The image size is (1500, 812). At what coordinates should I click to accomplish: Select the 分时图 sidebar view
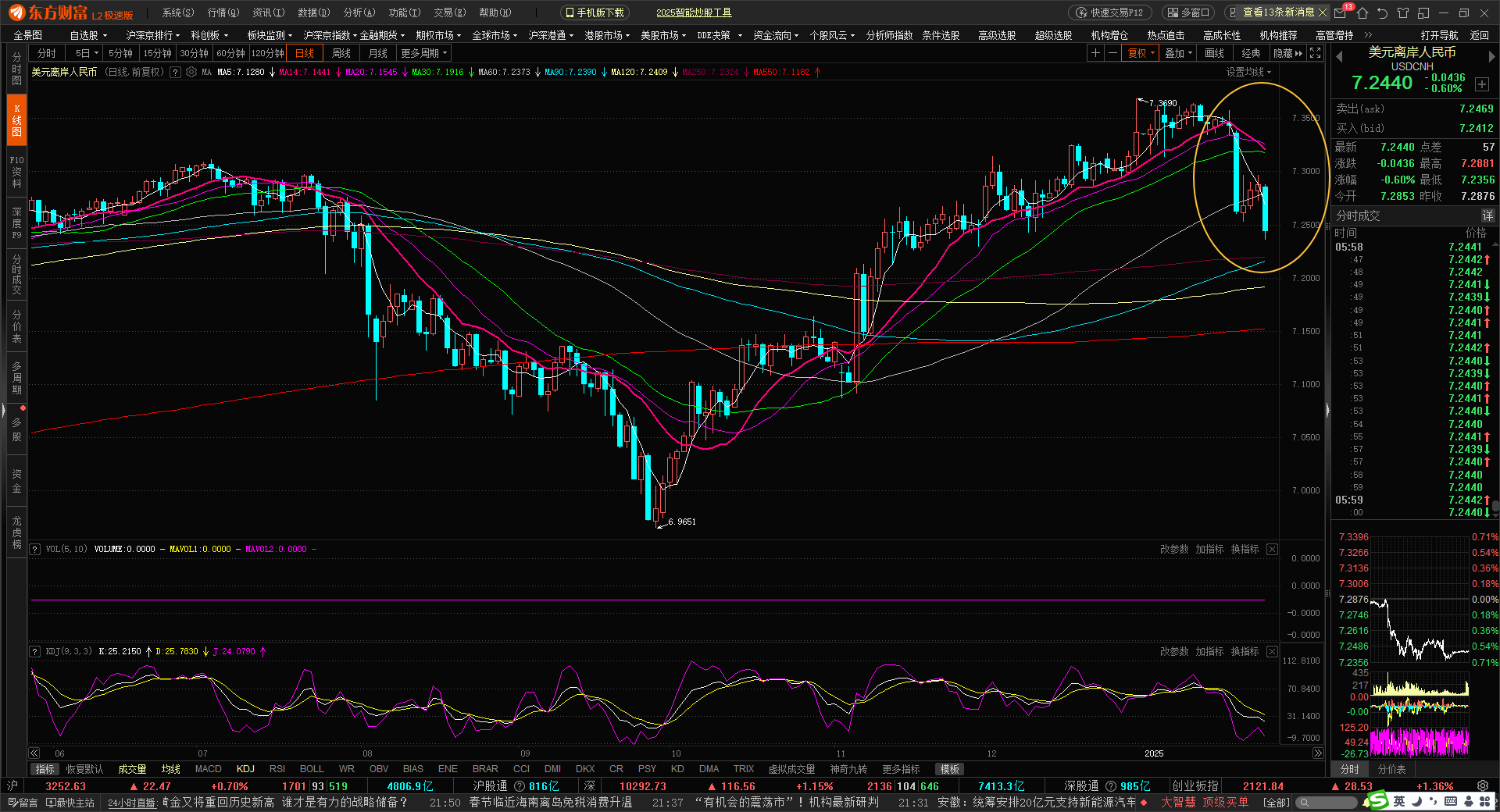[16, 69]
